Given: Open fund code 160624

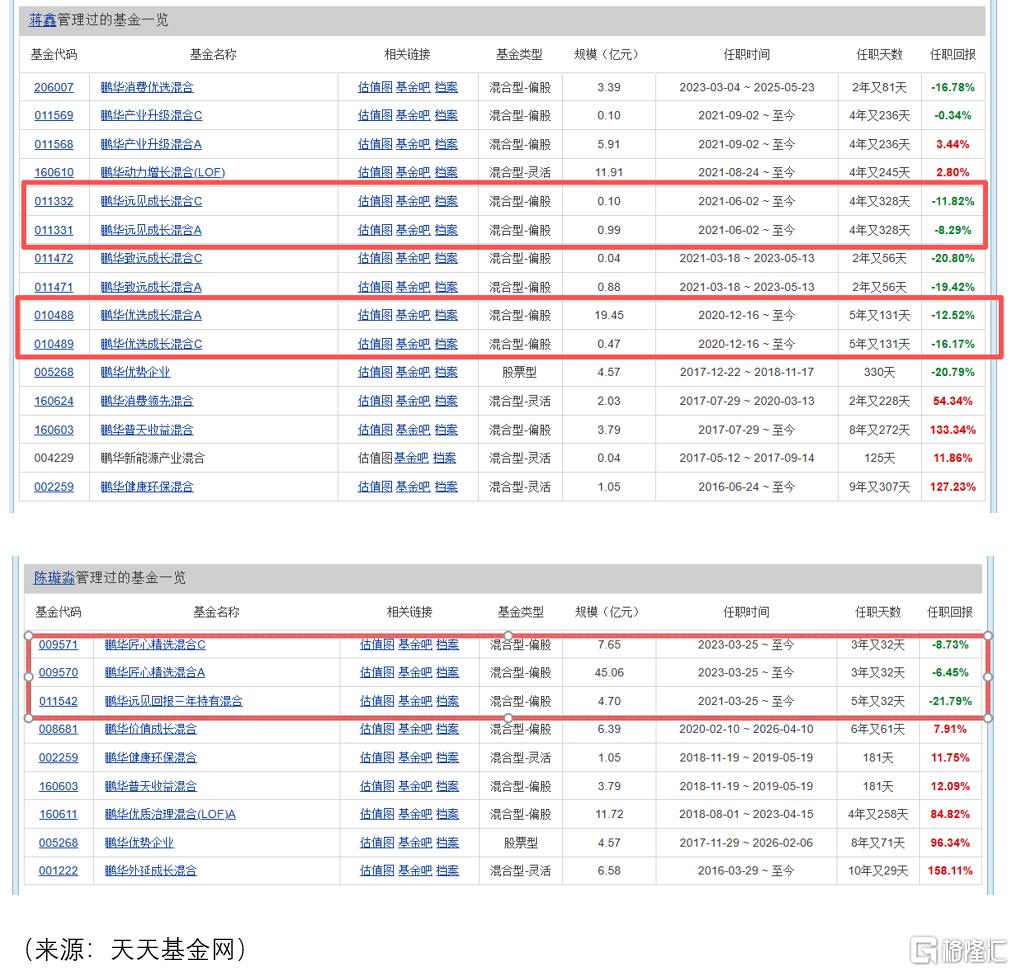Looking at the screenshot, I should (x=54, y=401).
